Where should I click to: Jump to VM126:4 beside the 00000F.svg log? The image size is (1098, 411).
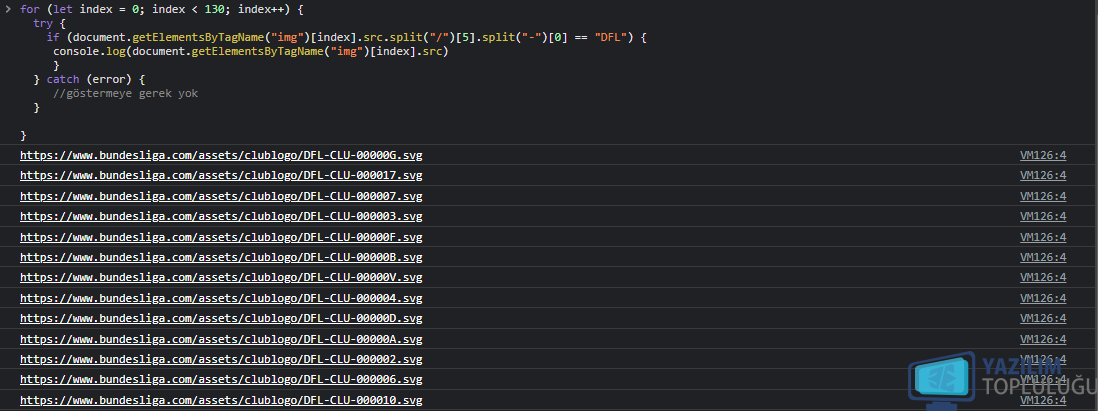(1043, 237)
